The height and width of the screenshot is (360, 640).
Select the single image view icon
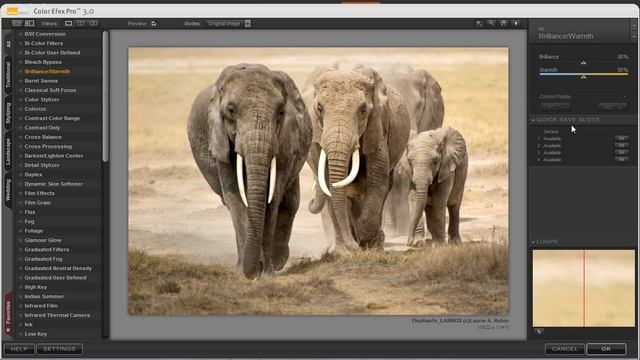(69, 23)
